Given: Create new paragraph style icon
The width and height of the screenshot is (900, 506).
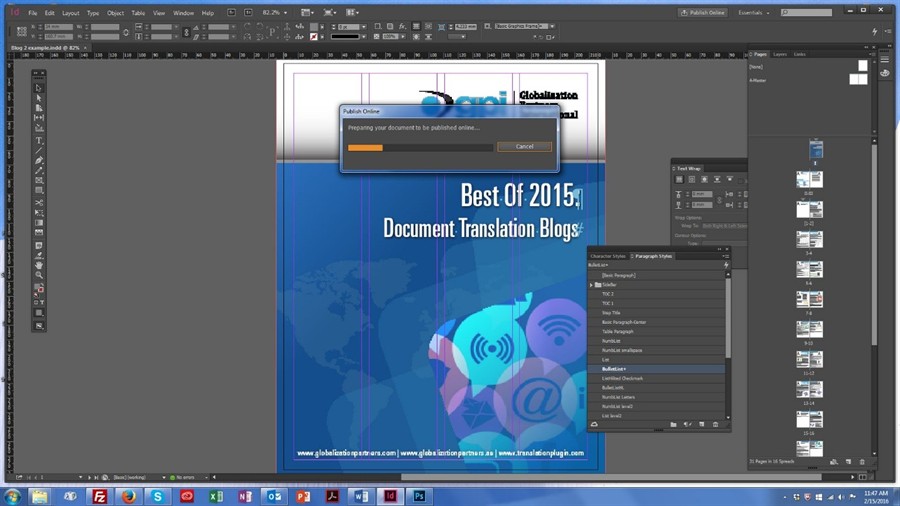Looking at the screenshot, I should coord(701,425).
